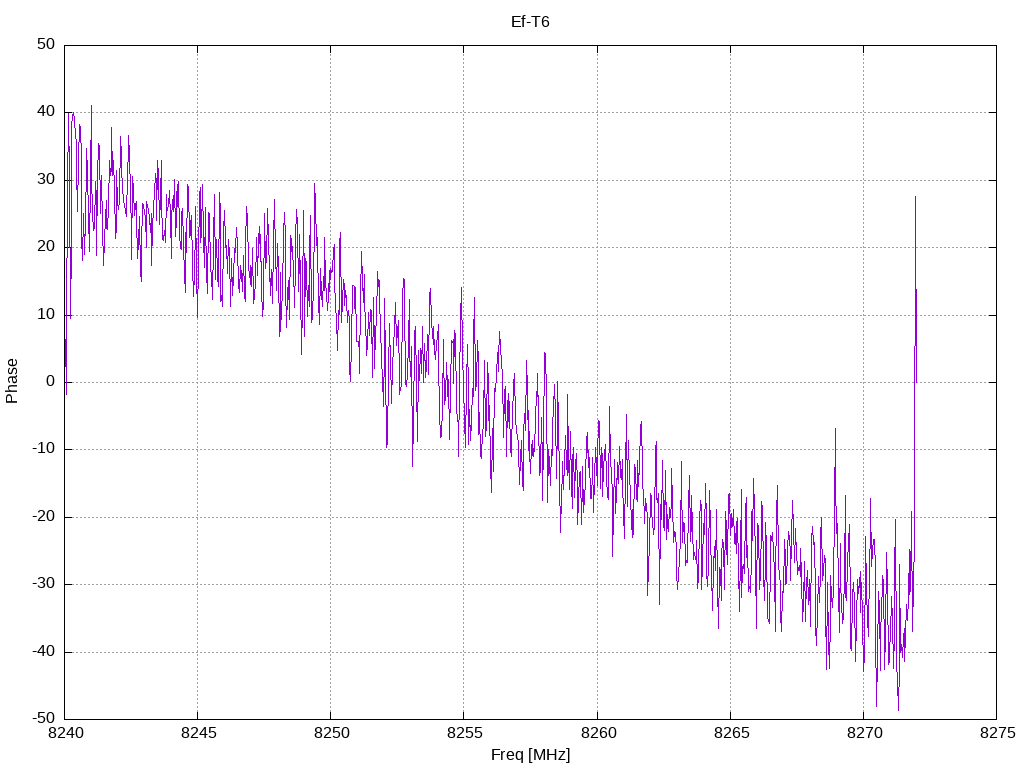Click the y-axis tick label 10
The image size is (1024, 768).
click(46, 314)
